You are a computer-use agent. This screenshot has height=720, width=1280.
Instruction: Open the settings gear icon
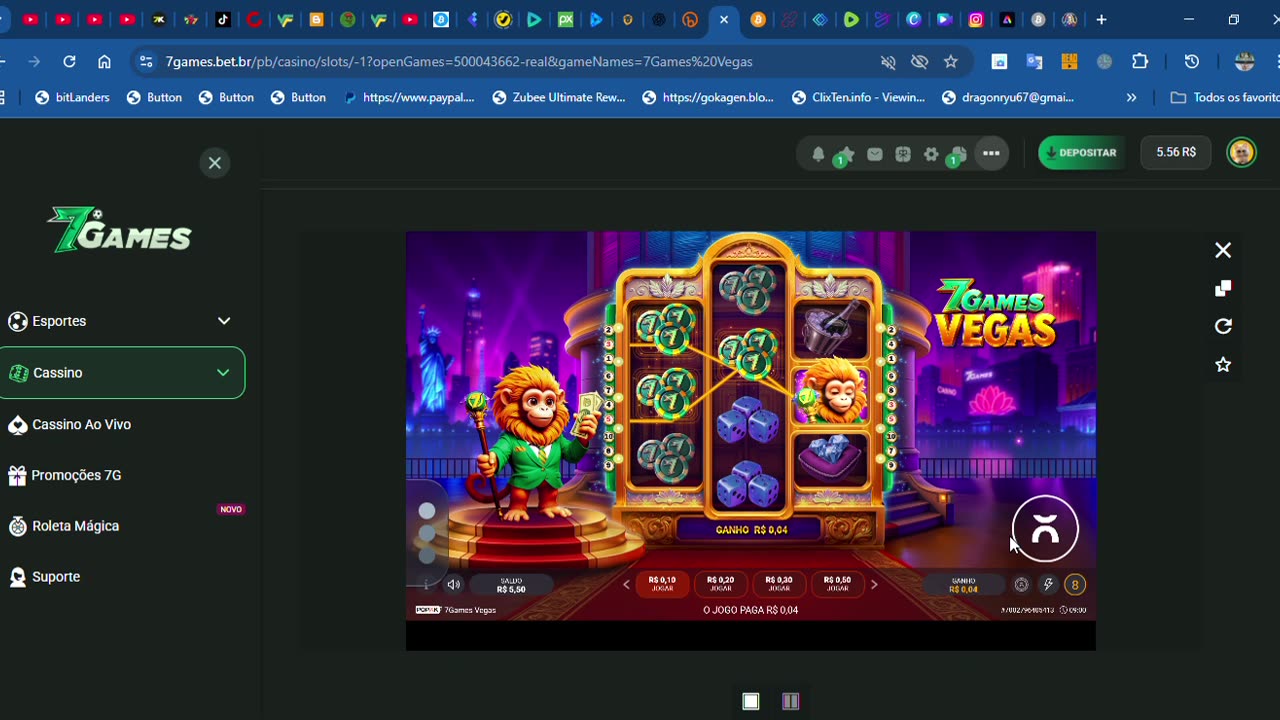coord(931,154)
